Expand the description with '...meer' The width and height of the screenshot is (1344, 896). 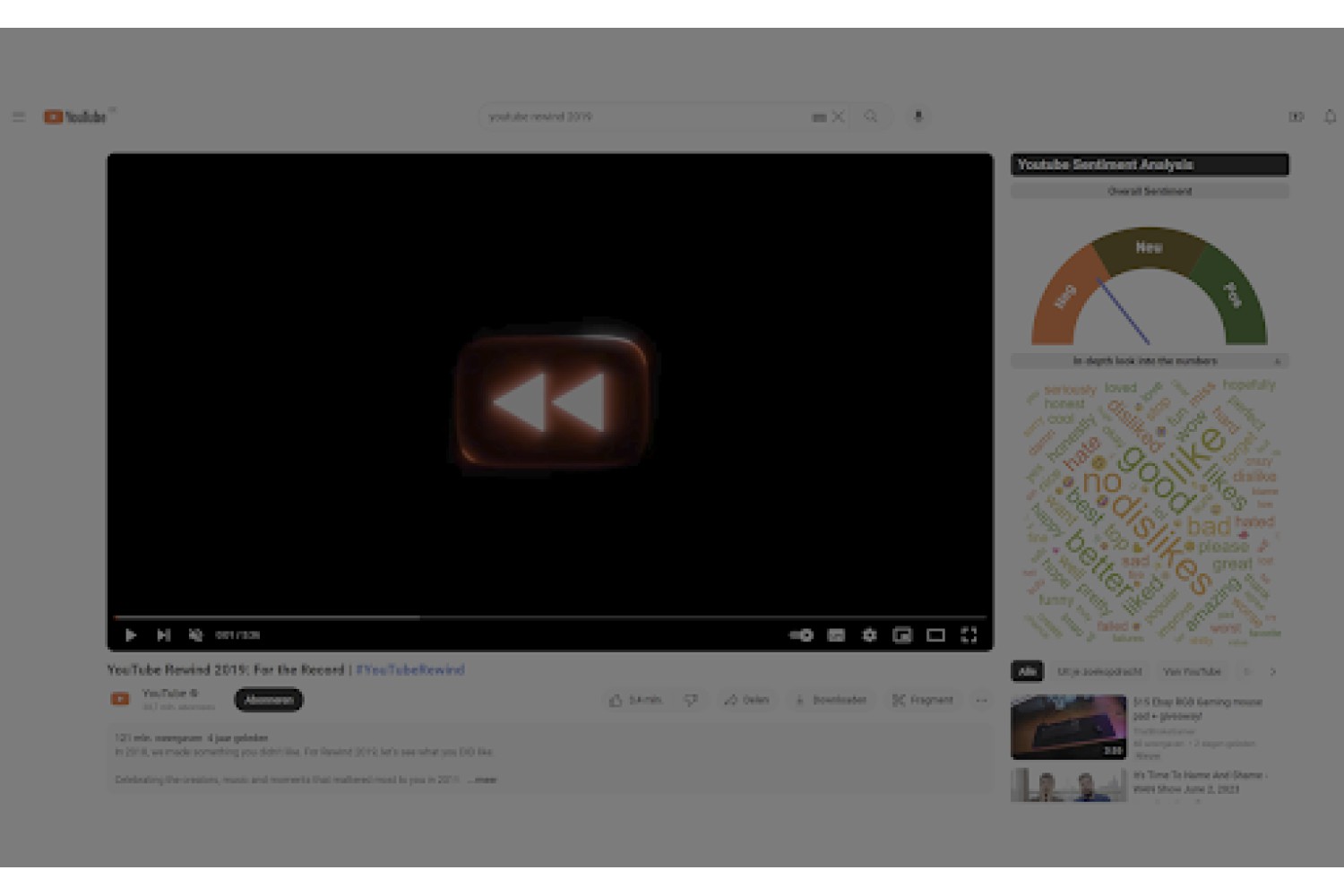(483, 780)
